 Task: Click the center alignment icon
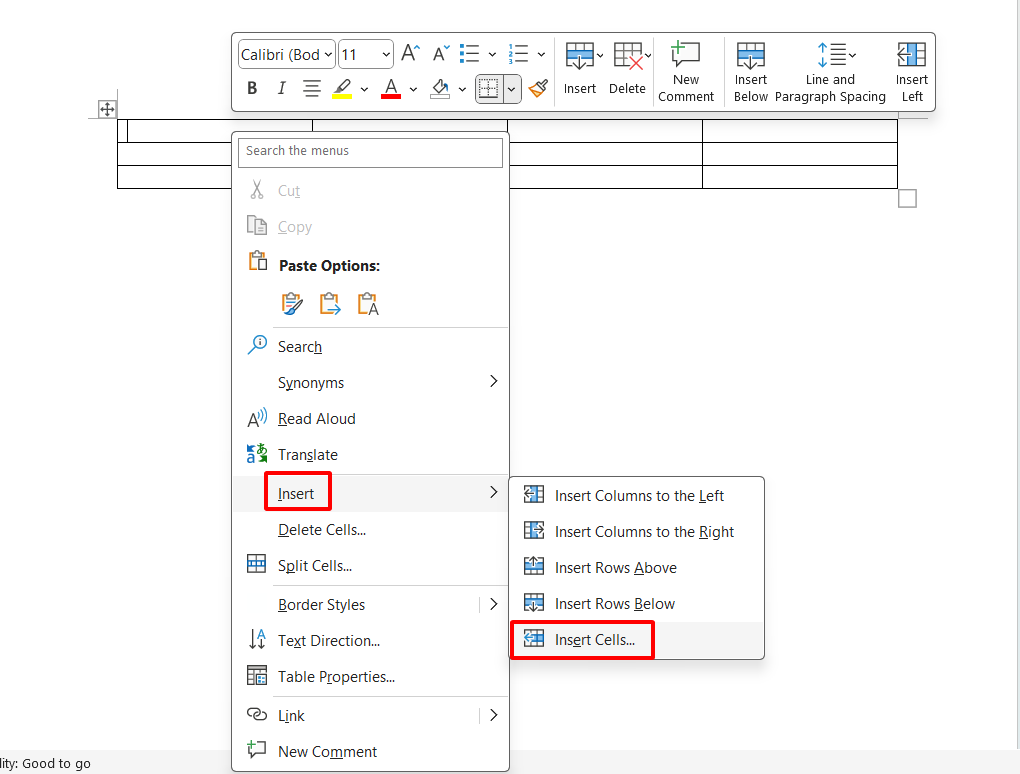[312, 89]
